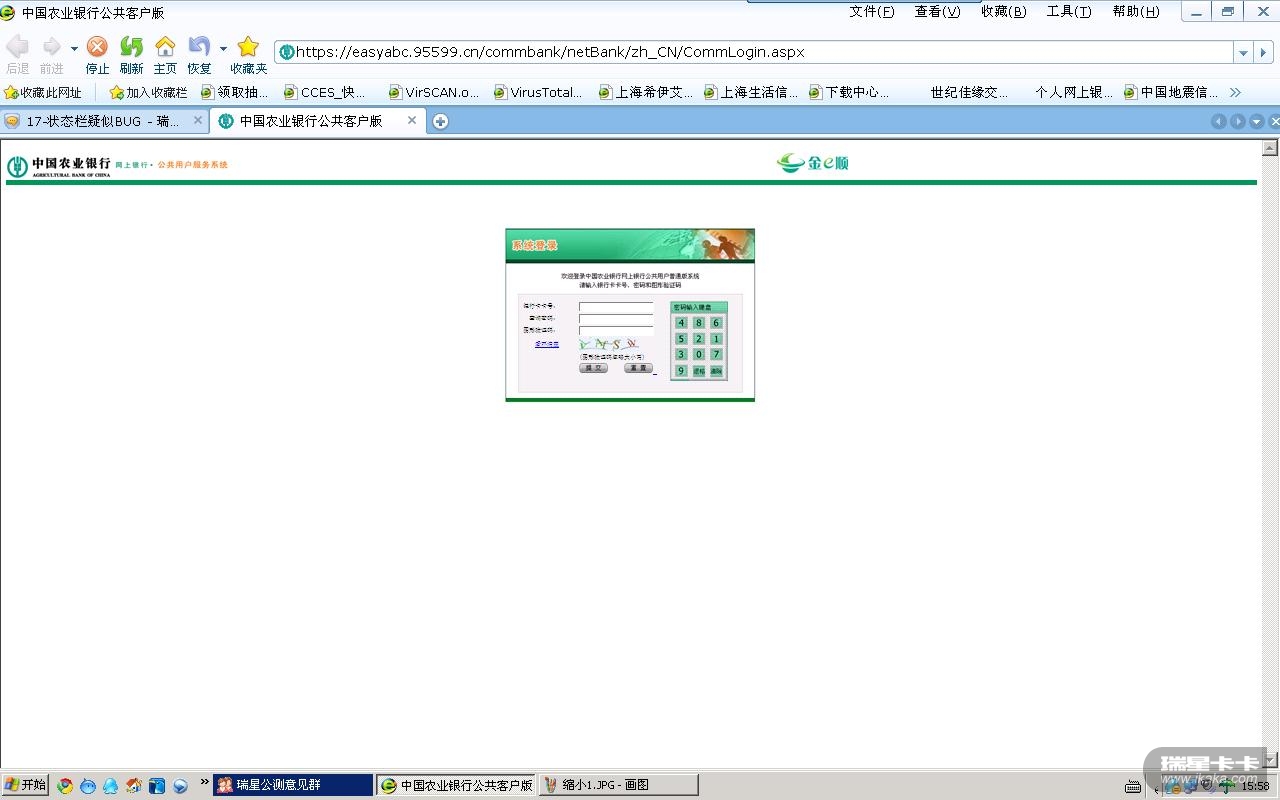Open the 收藏夹 favorites star icon
The image size is (1280, 800).
[248, 47]
